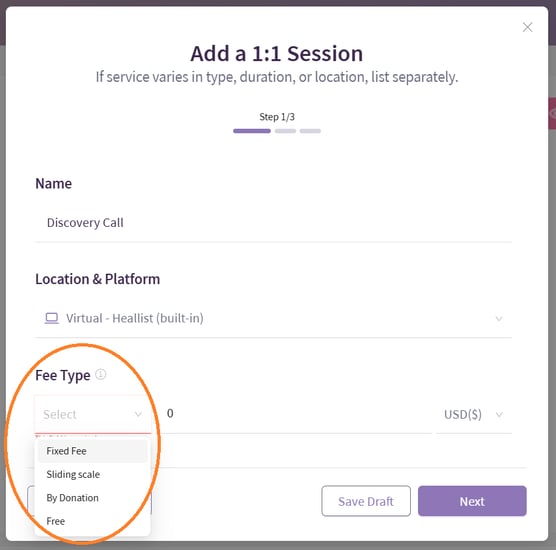Viewport: 556px width, 550px height.
Task: Click the chevron inside the Select box
Action: click(138, 414)
